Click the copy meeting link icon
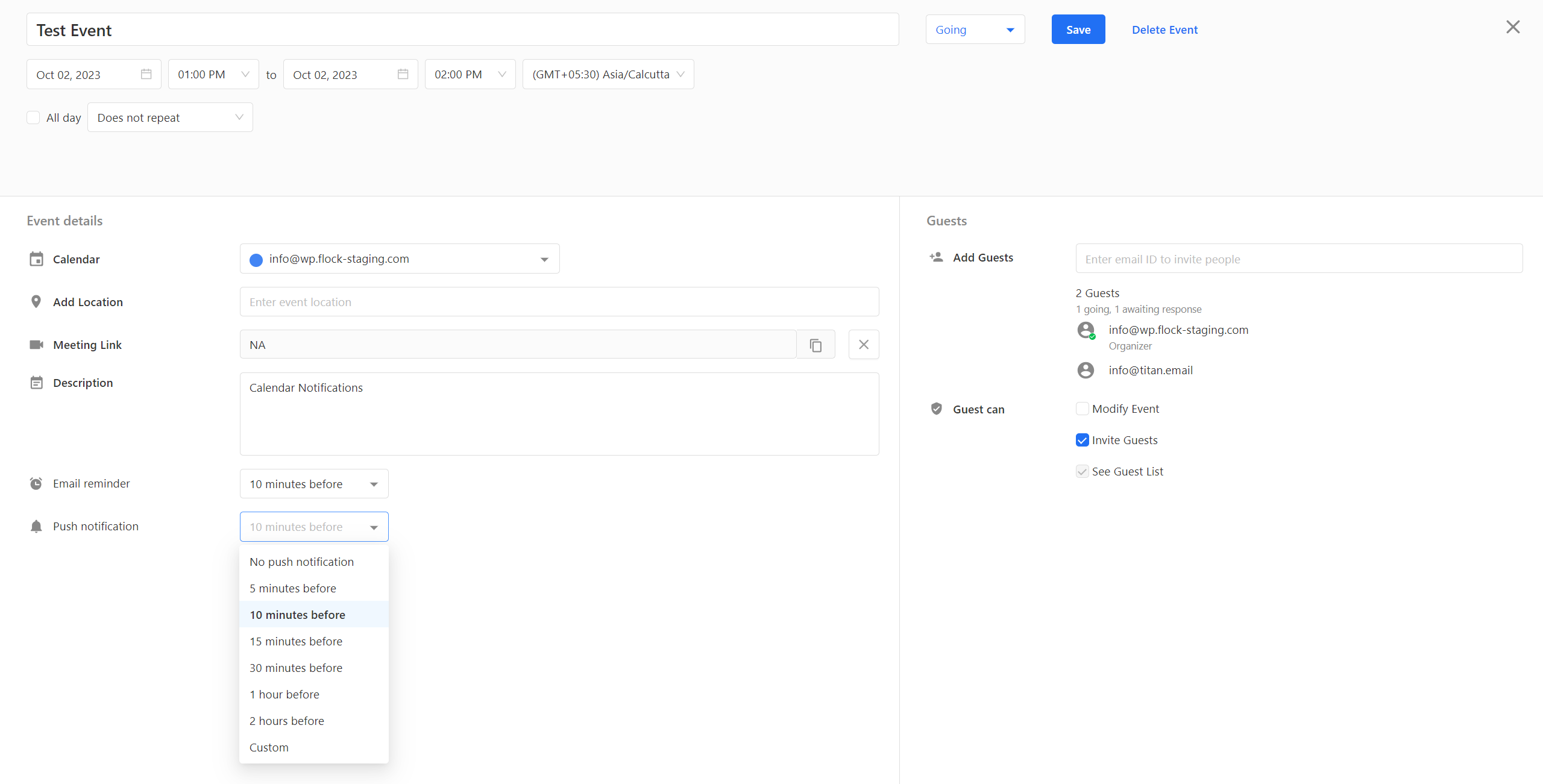The height and width of the screenshot is (784, 1543). click(815, 345)
